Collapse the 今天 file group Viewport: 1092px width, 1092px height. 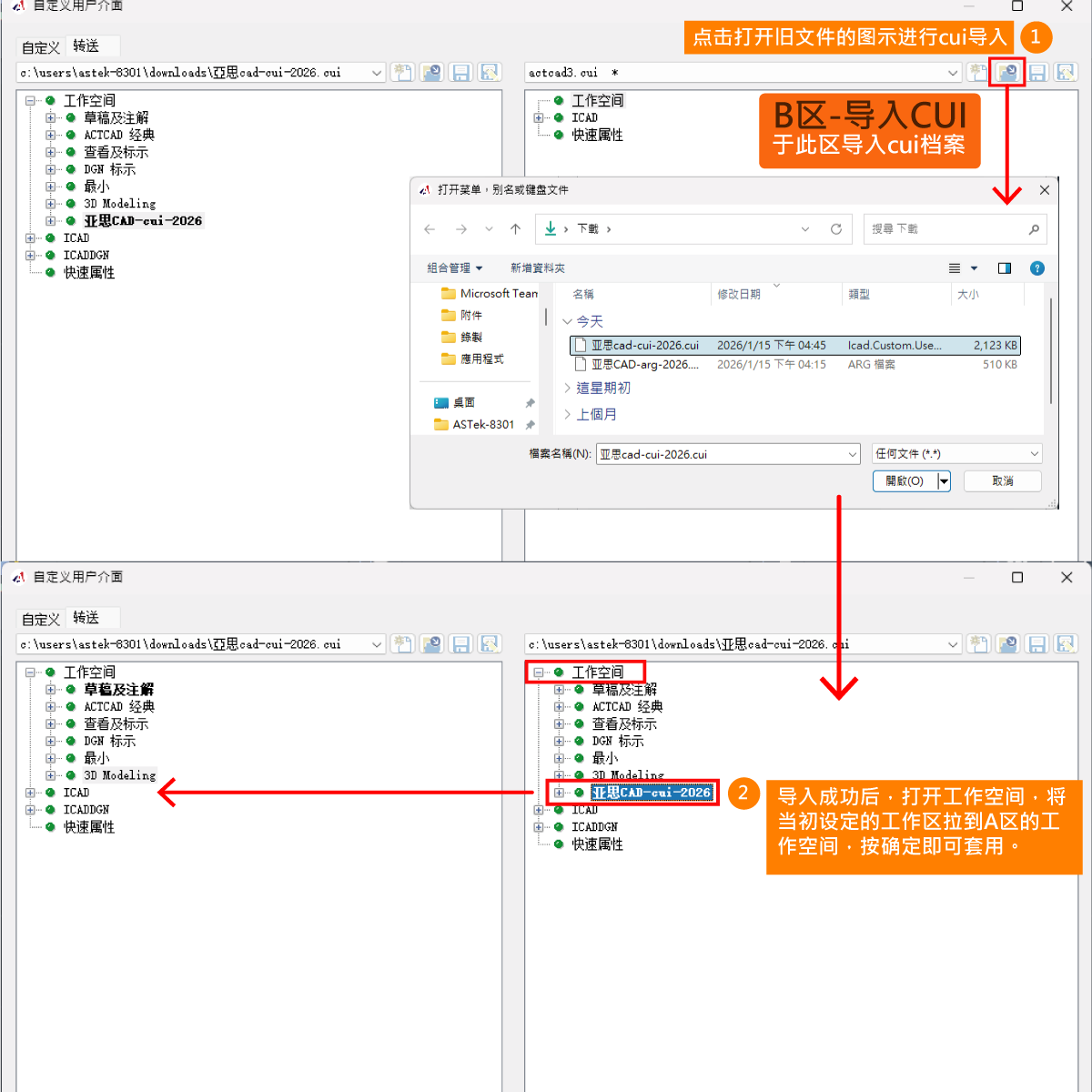pos(568,321)
